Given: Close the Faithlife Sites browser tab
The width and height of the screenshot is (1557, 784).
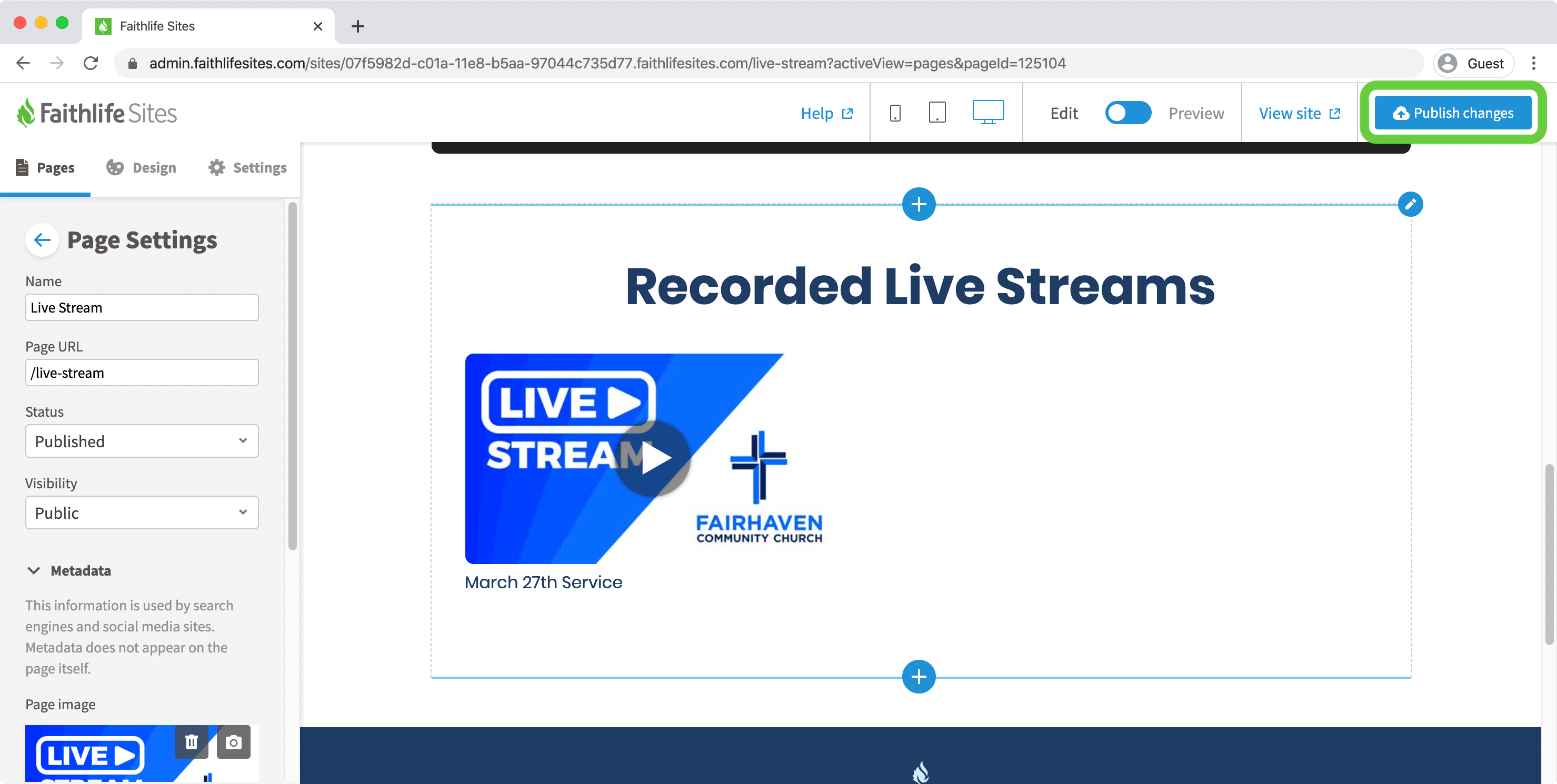Looking at the screenshot, I should (318, 26).
